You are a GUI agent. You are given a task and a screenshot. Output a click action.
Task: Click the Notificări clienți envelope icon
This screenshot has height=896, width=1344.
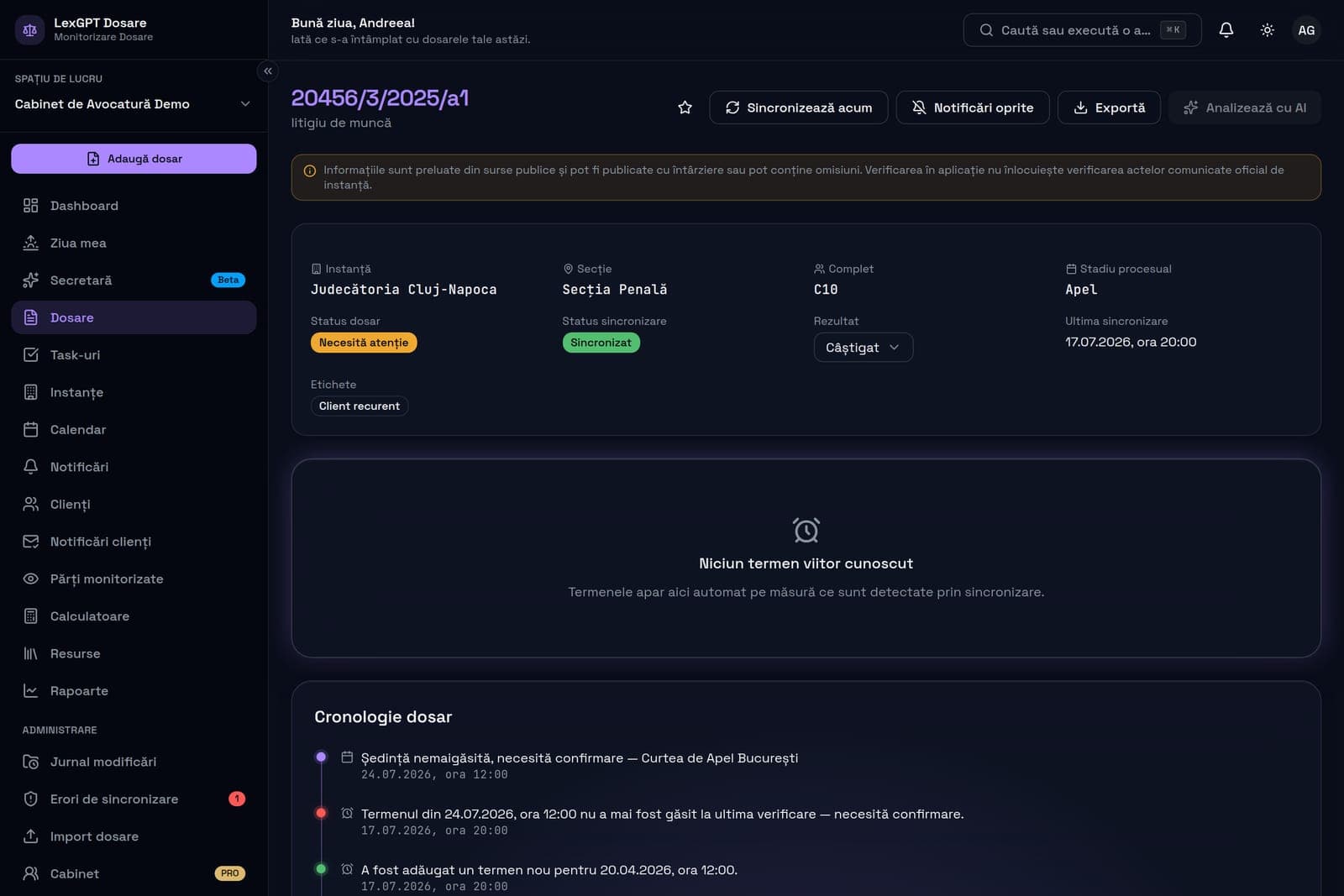(31, 542)
